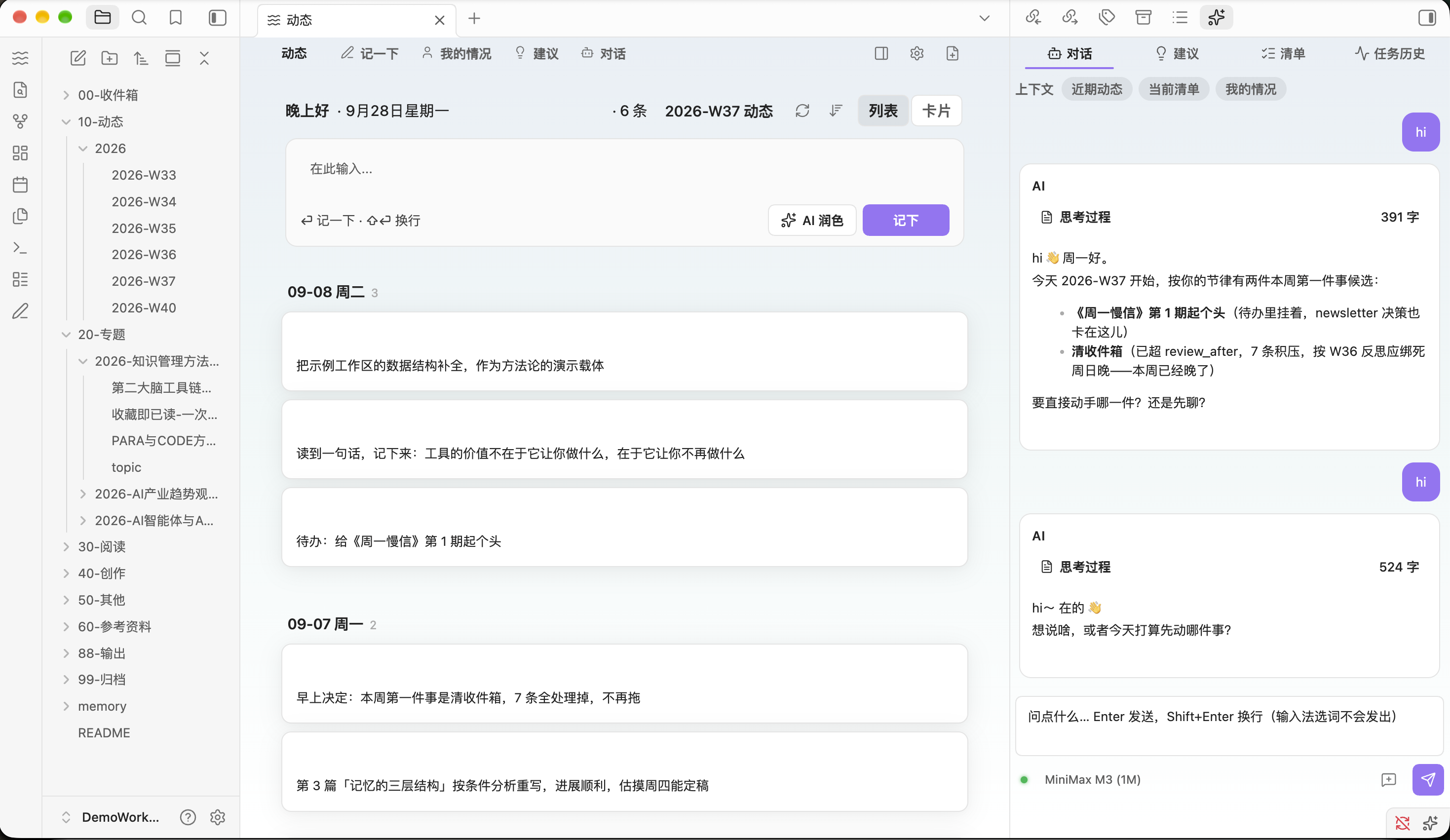Open the file explorer folder icon
The height and width of the screenshot is (840, 1450).
[103, 18]
